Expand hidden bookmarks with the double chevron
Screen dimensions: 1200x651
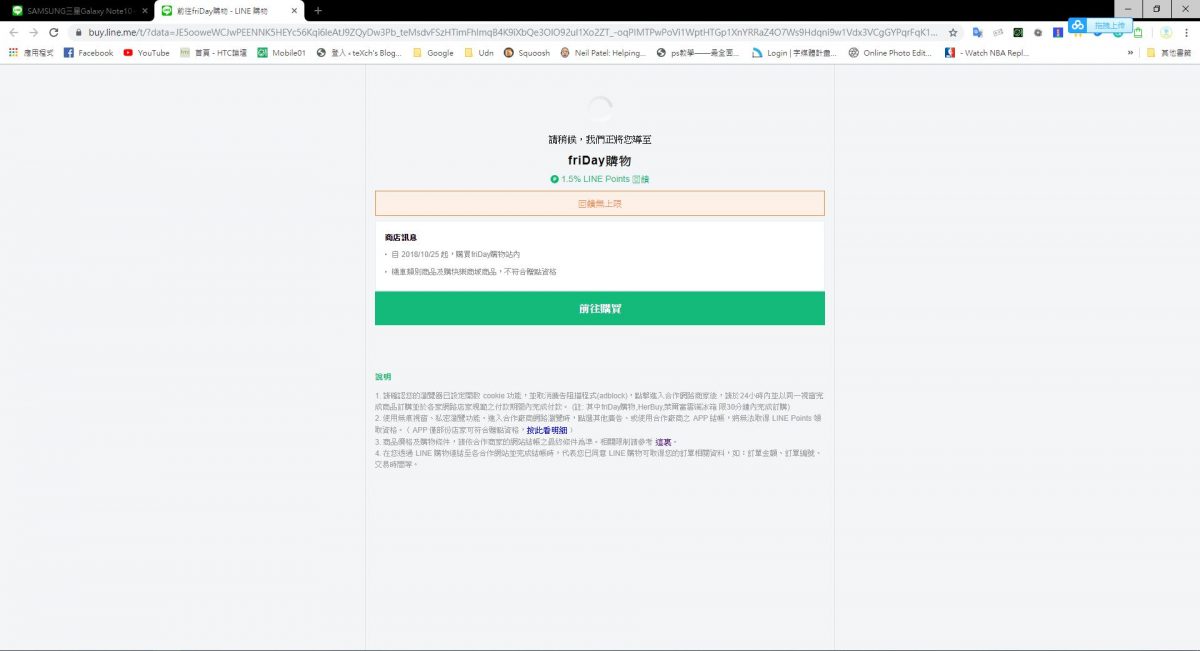[1131, 53]
